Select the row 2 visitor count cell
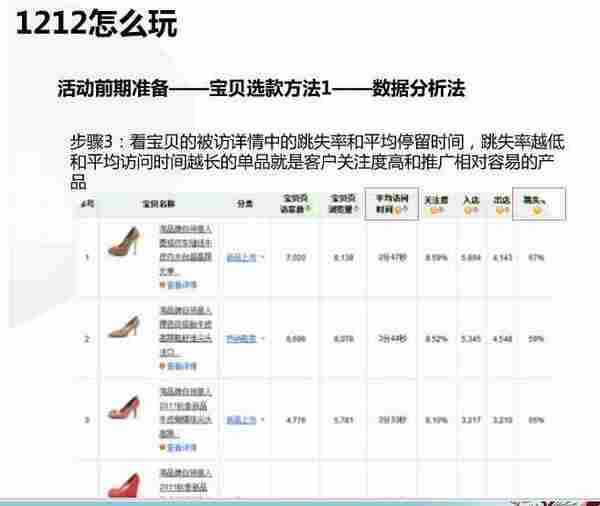The width and height of the screenshot is (600, 506). click(296, 339)
